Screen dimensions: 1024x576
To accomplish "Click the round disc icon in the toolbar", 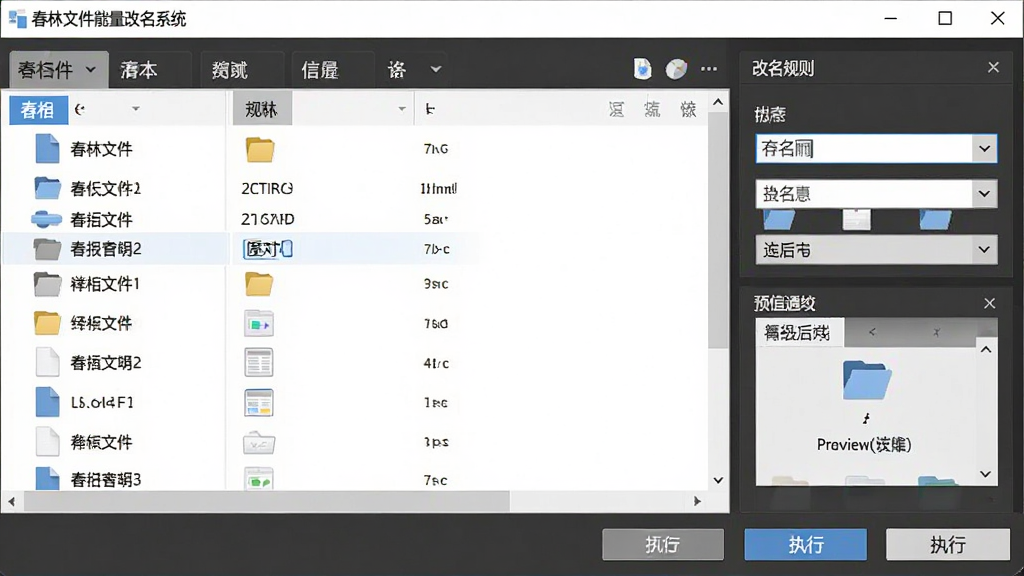I will [x=676, y=69].
